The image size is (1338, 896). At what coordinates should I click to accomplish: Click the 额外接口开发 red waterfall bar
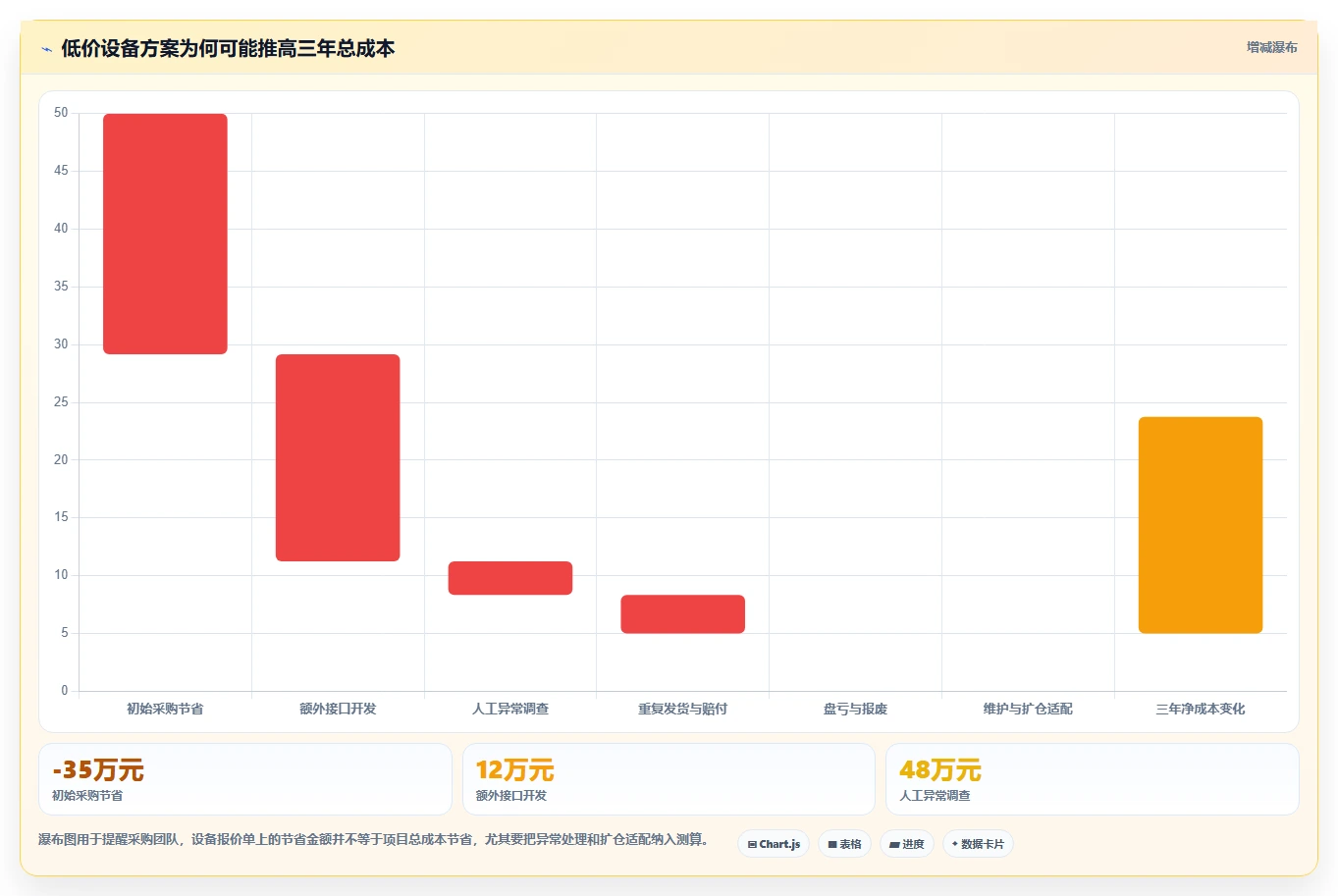coord(338,457)
